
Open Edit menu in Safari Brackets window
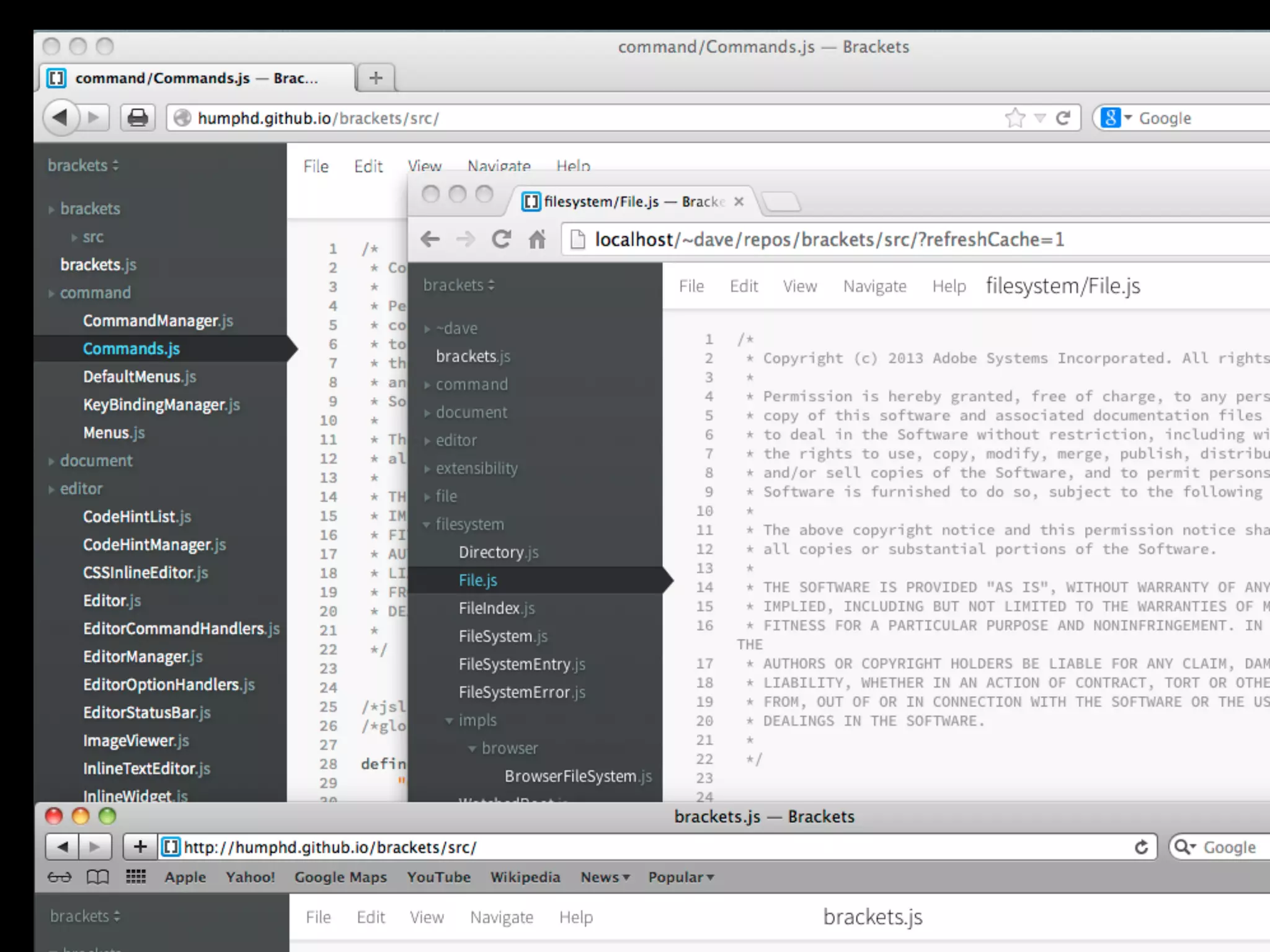click(x=371, y=917)
